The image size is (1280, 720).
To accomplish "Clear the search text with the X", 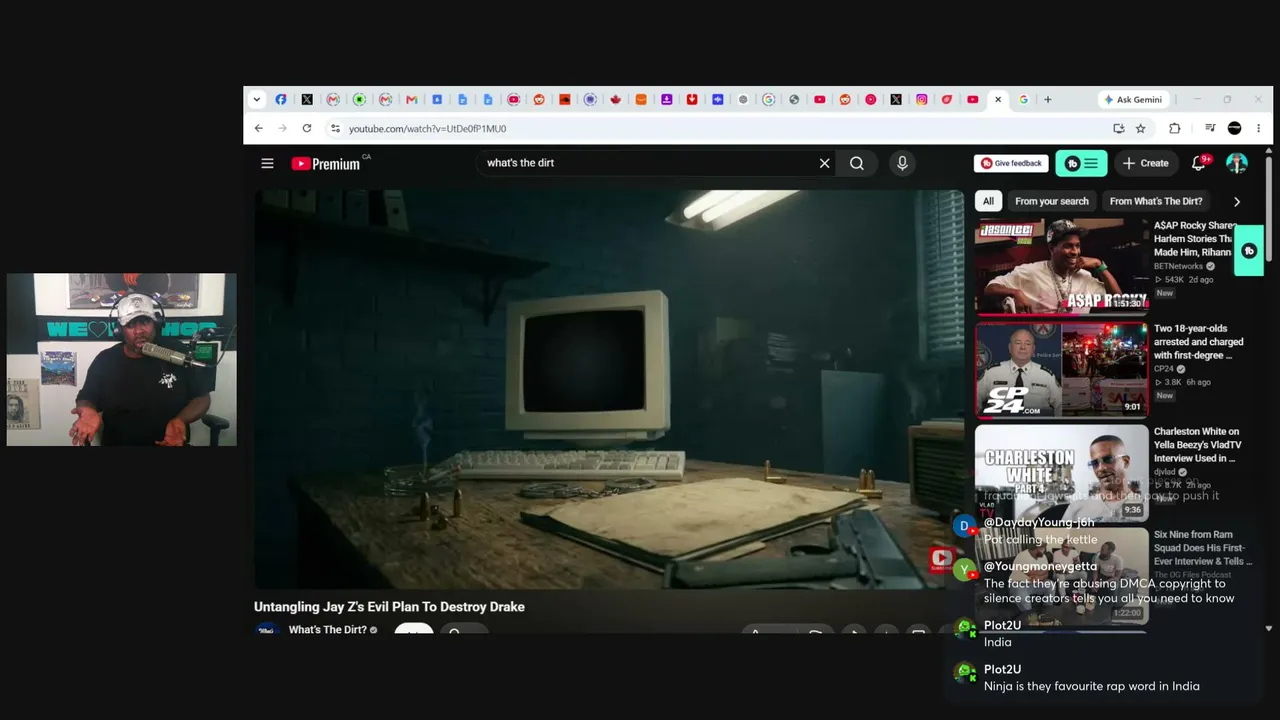I will [x=825, y=163].
